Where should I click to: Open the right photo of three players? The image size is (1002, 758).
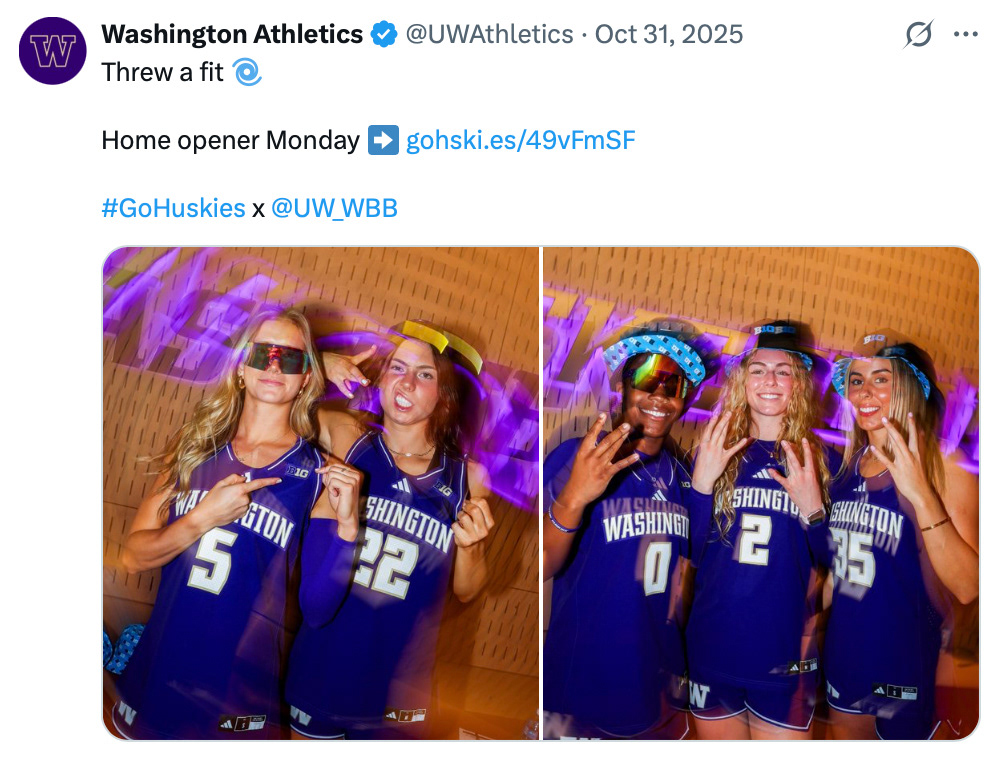coord(760,493)
